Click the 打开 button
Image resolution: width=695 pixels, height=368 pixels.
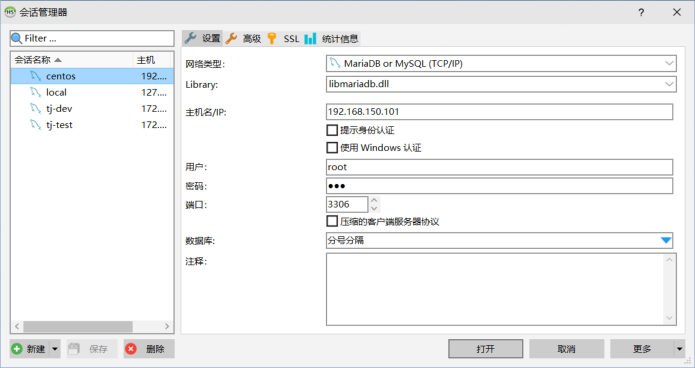(485, 349)
